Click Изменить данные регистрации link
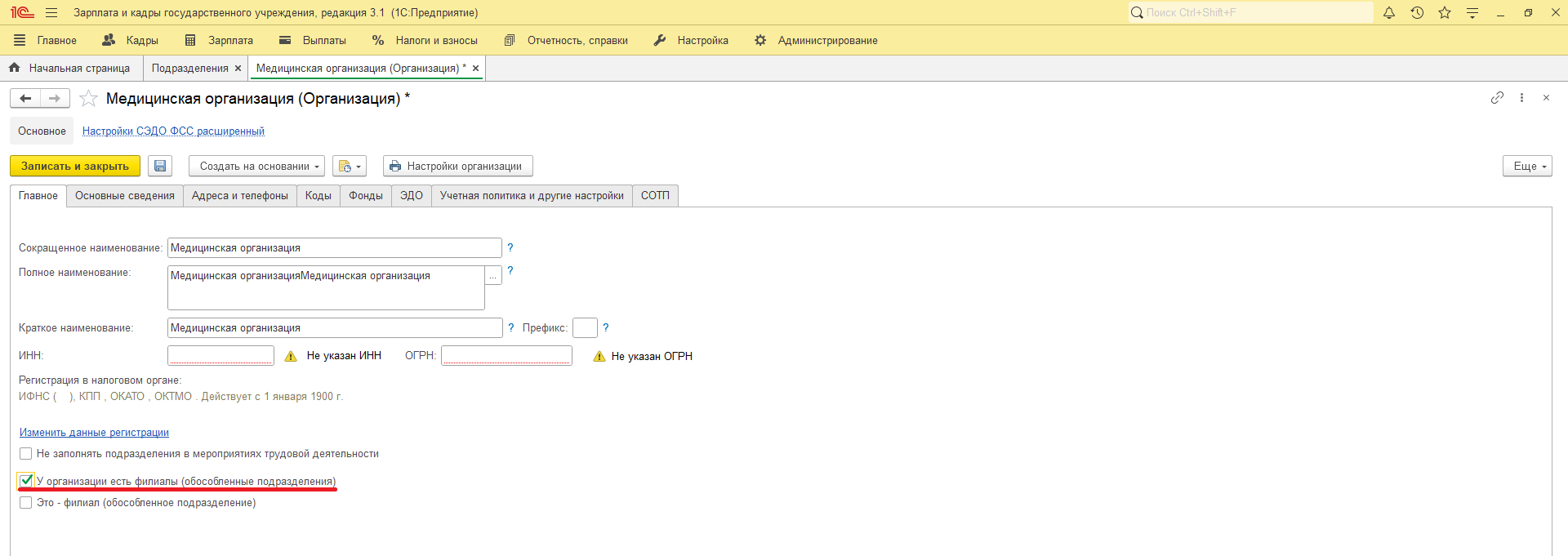The width and height of the screenshot is (1568, 556). tap(94, 433)
